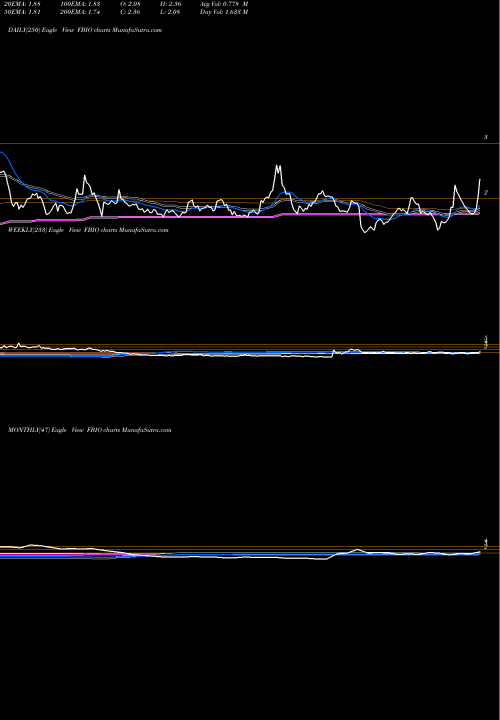This screenshot has height=720, width=500.
Task: Click the DAILY Eagle View FBIO chart title
Action: [85, 30]
